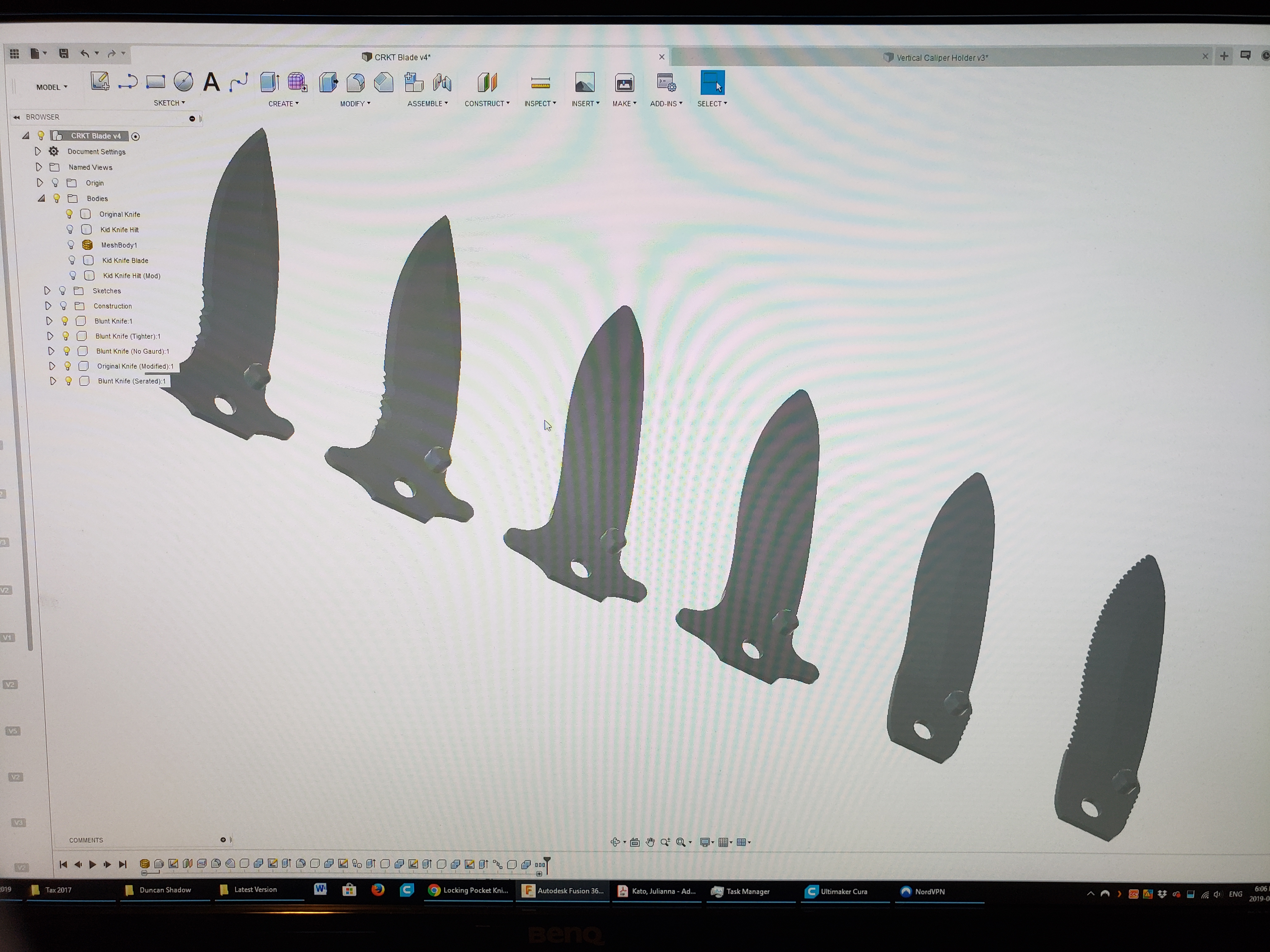Toggle visibility bulb of MeshBody1
The width and height of the screenshot is (1270, 952).
click(71, 245)
